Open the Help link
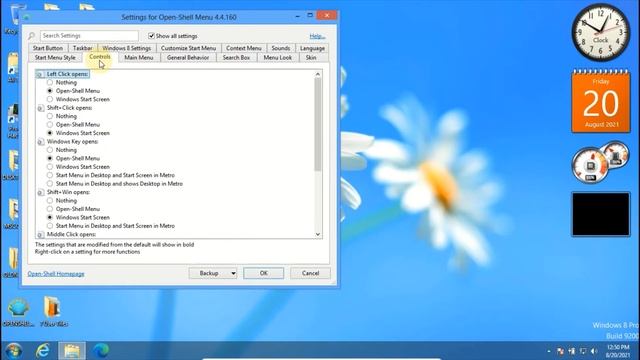The height and width of the screenshot is (360, 640). click(317, 36)
